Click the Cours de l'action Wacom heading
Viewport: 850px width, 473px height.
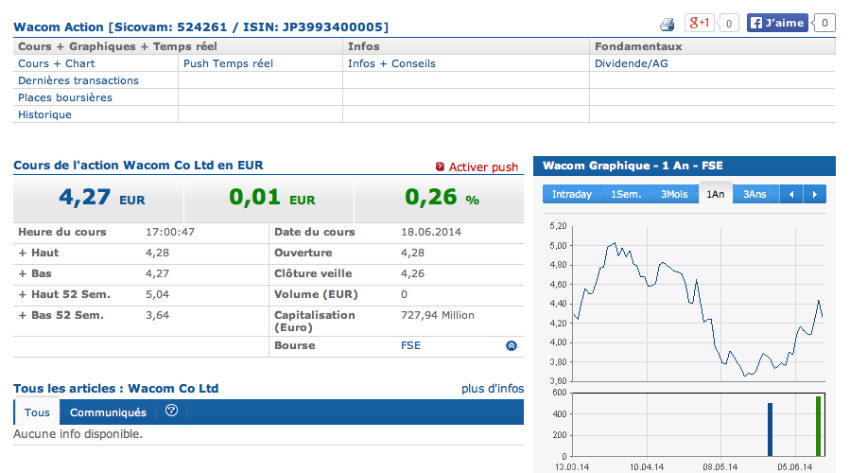pyautogui.click(x=138, y=165)
